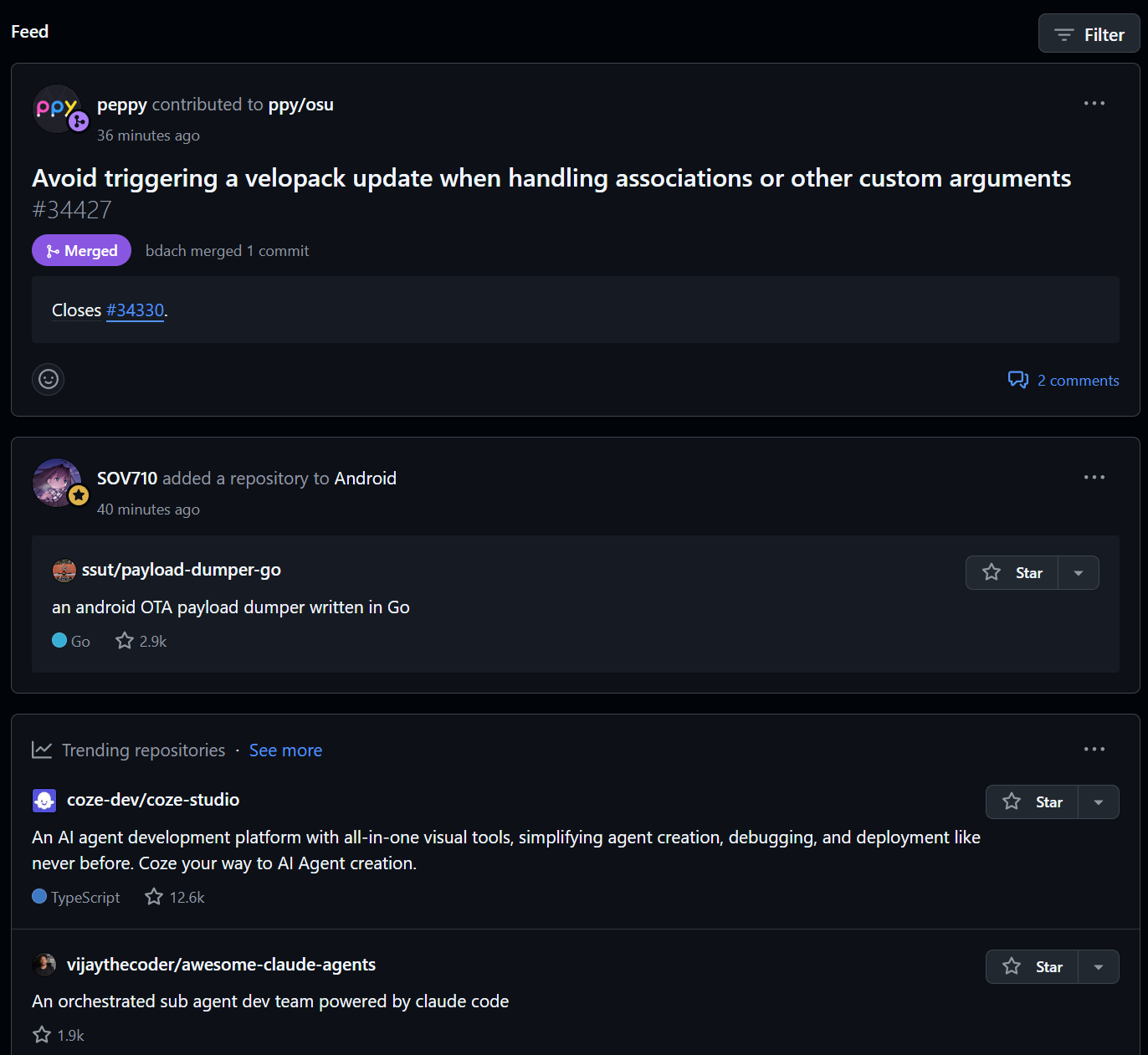
Task: Open the Trending repositories options menu
Action: click(1094, 749)
